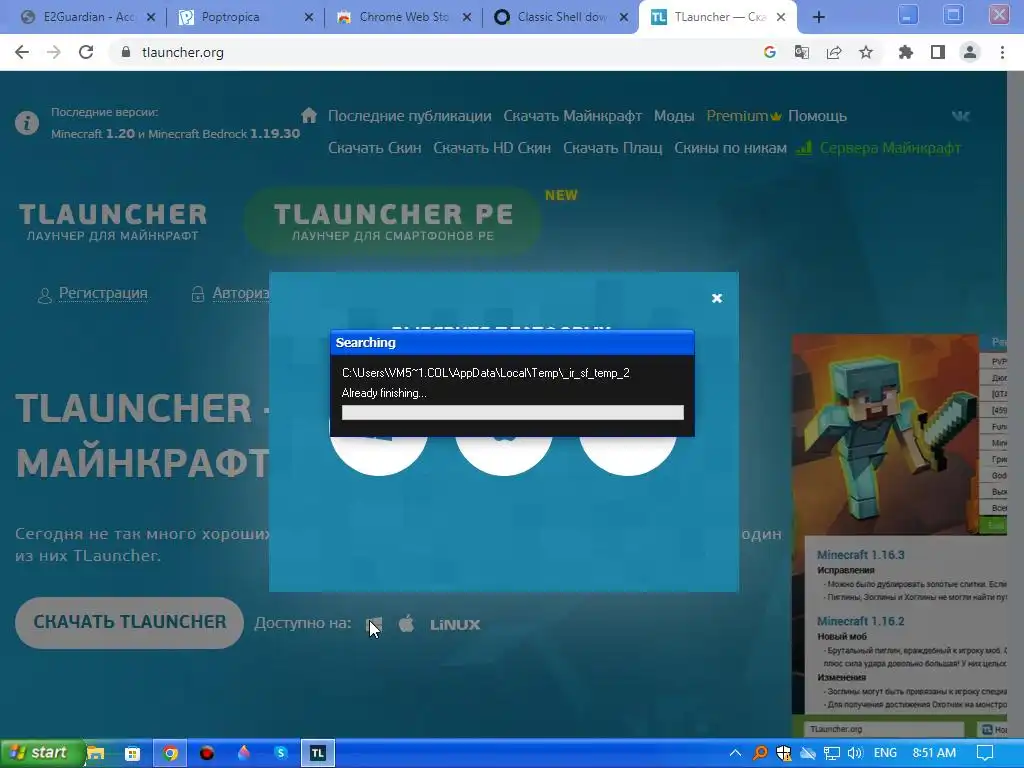Open the notification center icon

click(985, 753)
